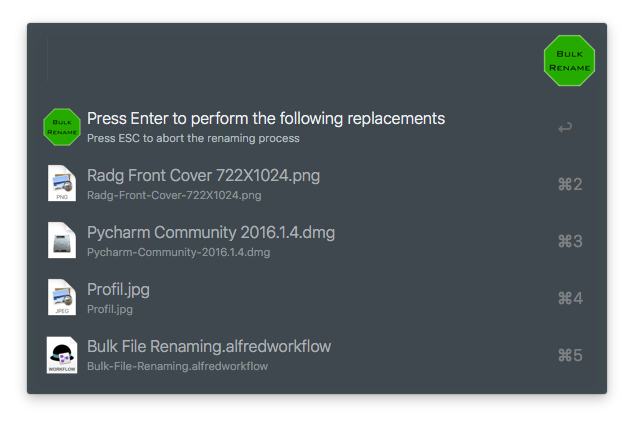Image resolution: width=634 pixels, height=425 pixels.
Task: Click 'Press Enter to perform the following replacements'
Action: click(x=266, y=118)
